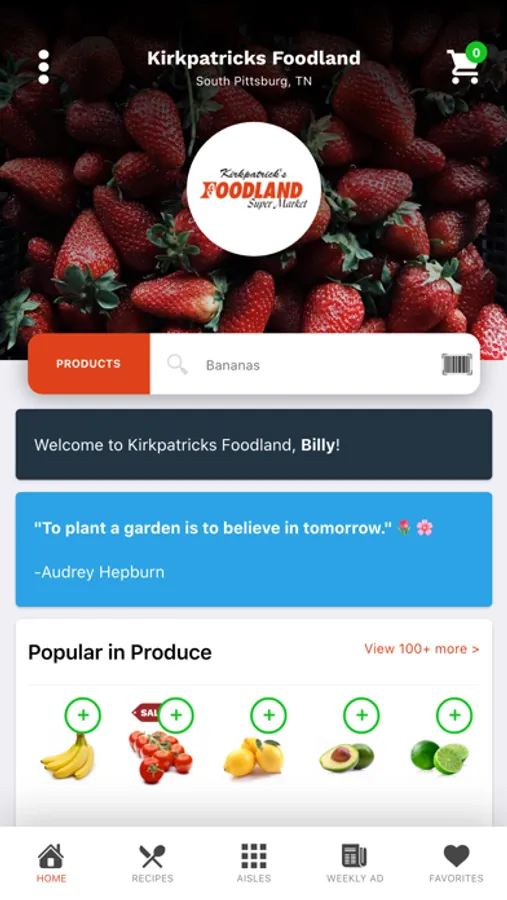The height and width of the screenshot is (900, 507).
Task: Select the PRODUCTS search category button
Action: 88,364
